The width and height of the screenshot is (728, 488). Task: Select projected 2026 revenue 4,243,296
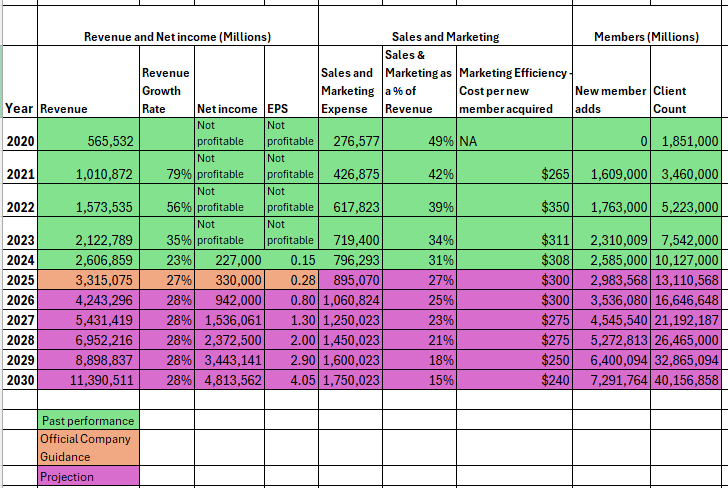tap(88, 300)
